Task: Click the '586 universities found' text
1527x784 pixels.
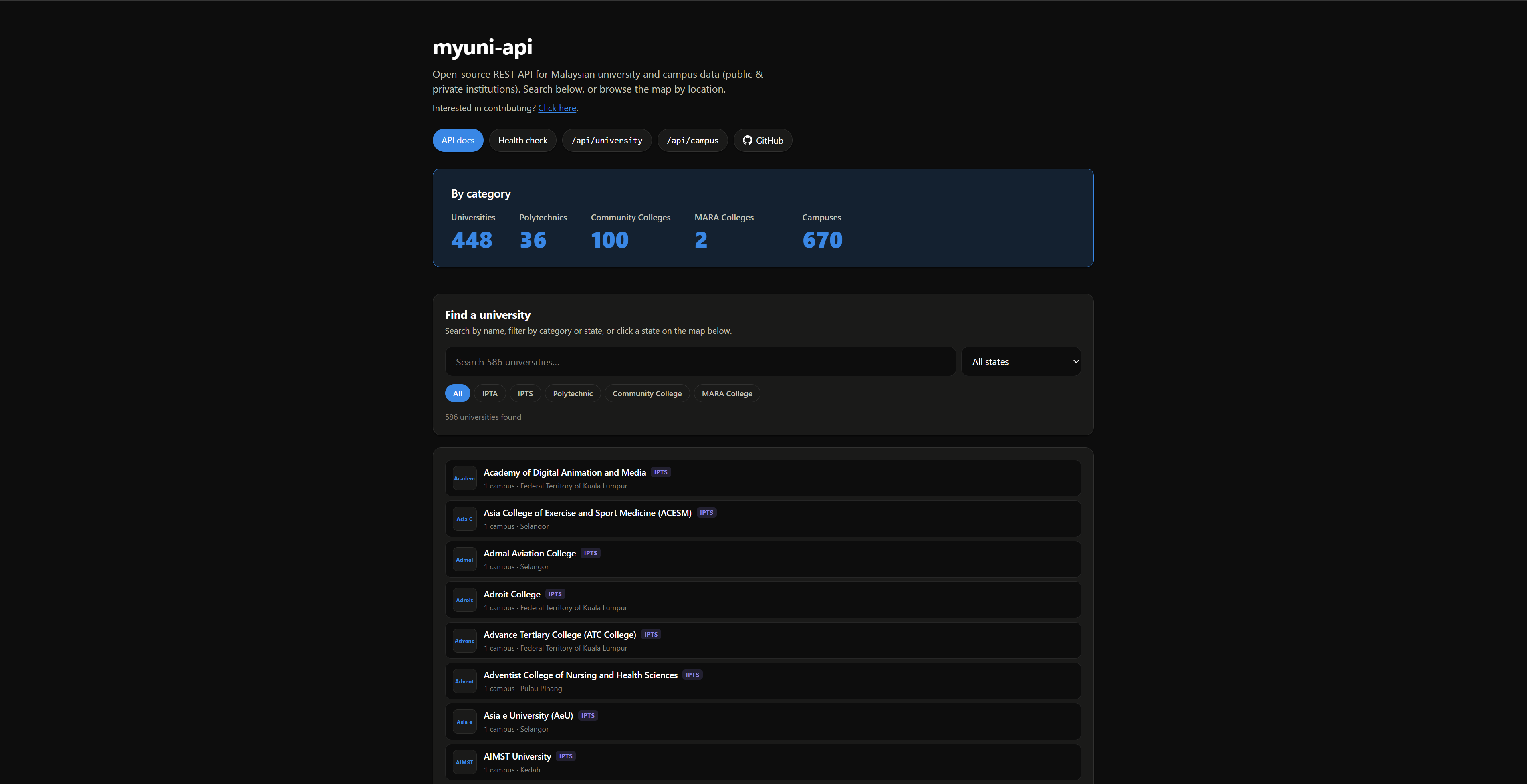Action: click(483, 417)
